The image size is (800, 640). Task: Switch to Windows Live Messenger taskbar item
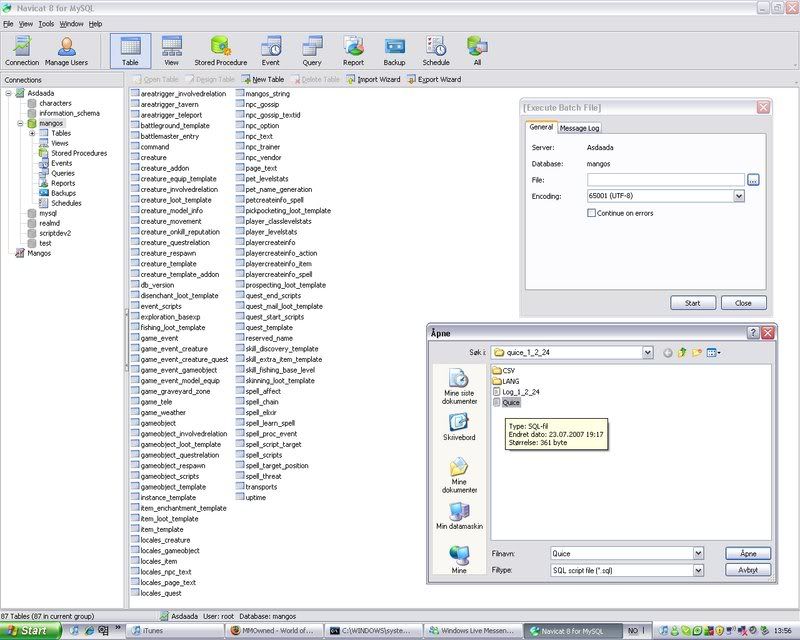click(x=472, y=631)
